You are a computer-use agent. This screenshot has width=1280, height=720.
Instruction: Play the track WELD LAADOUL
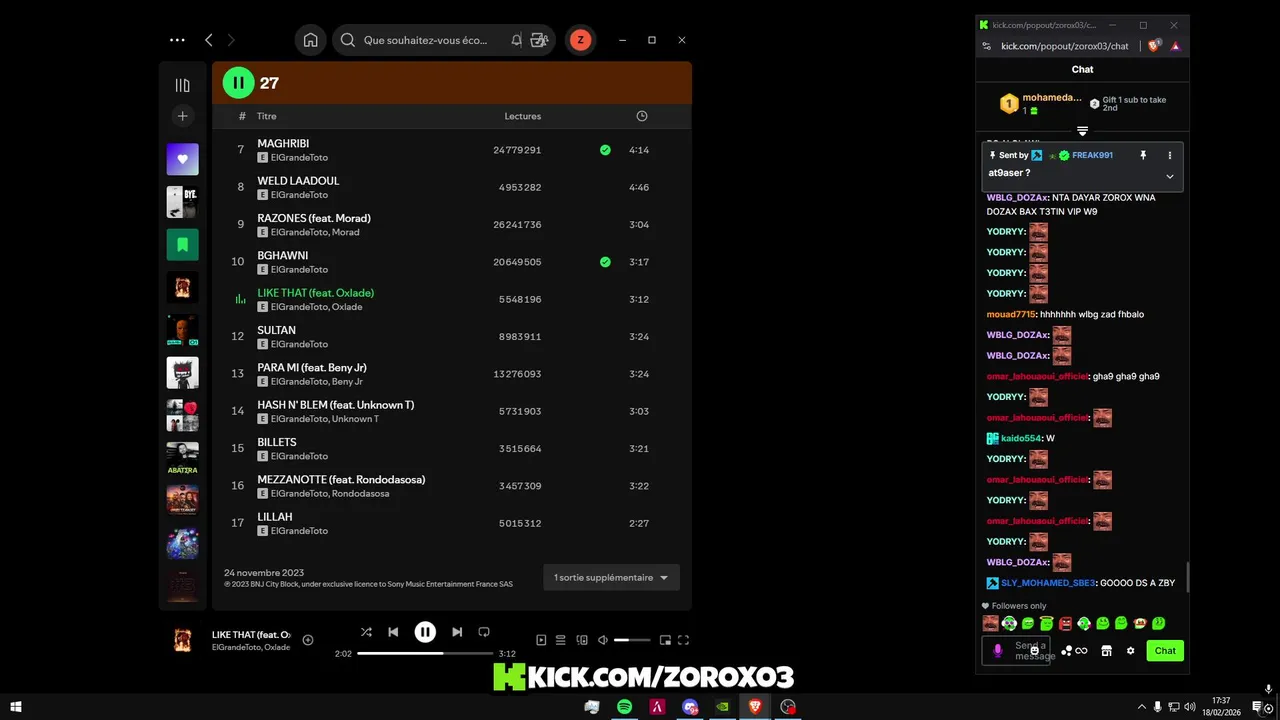coord(298,181)
